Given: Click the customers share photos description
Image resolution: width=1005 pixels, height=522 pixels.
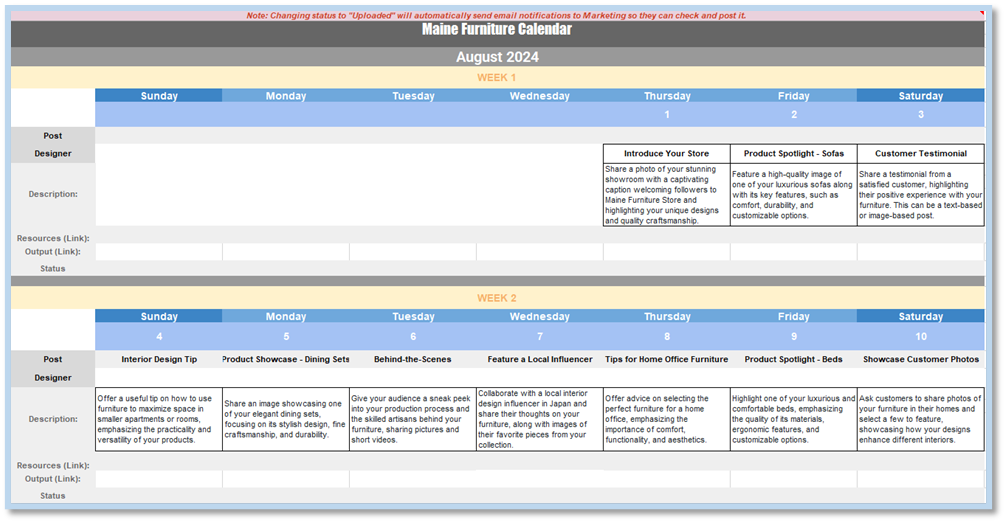Looking at the screenshot, I should [x=920, y=419].
